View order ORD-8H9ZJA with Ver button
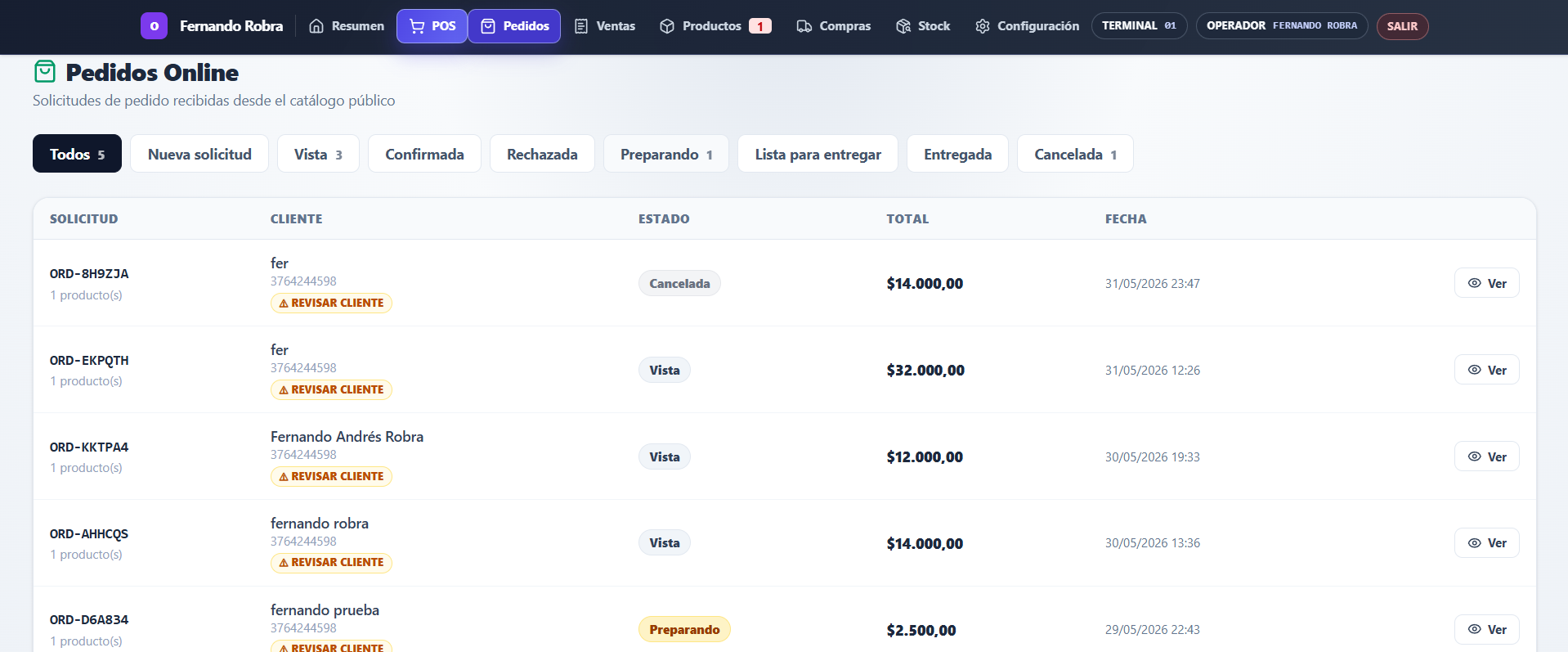This screenshot has height=652, width=1568. (x=1486, y=283)
